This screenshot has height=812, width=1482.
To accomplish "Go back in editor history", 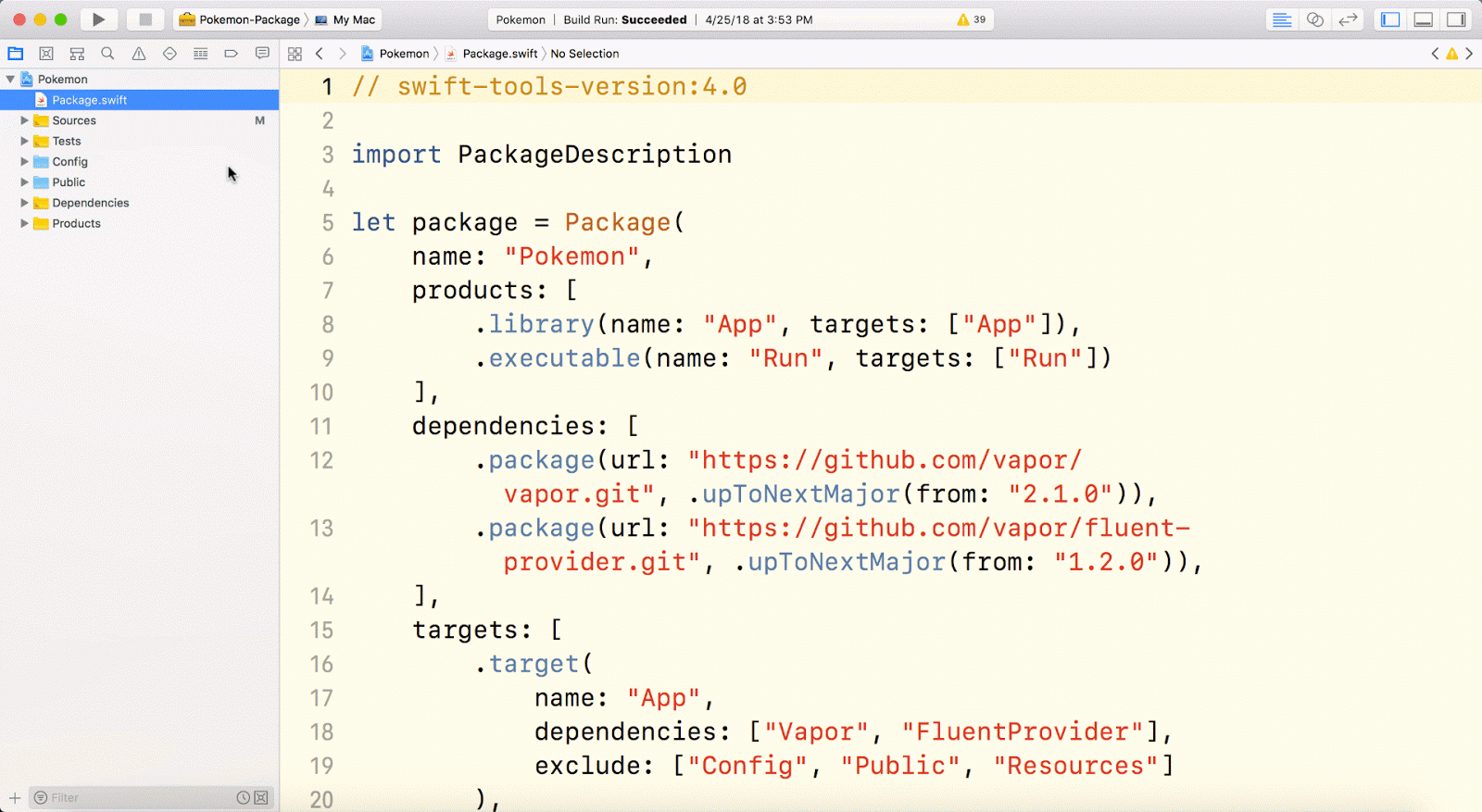I will pyautogui.click(x=320, y=54).
